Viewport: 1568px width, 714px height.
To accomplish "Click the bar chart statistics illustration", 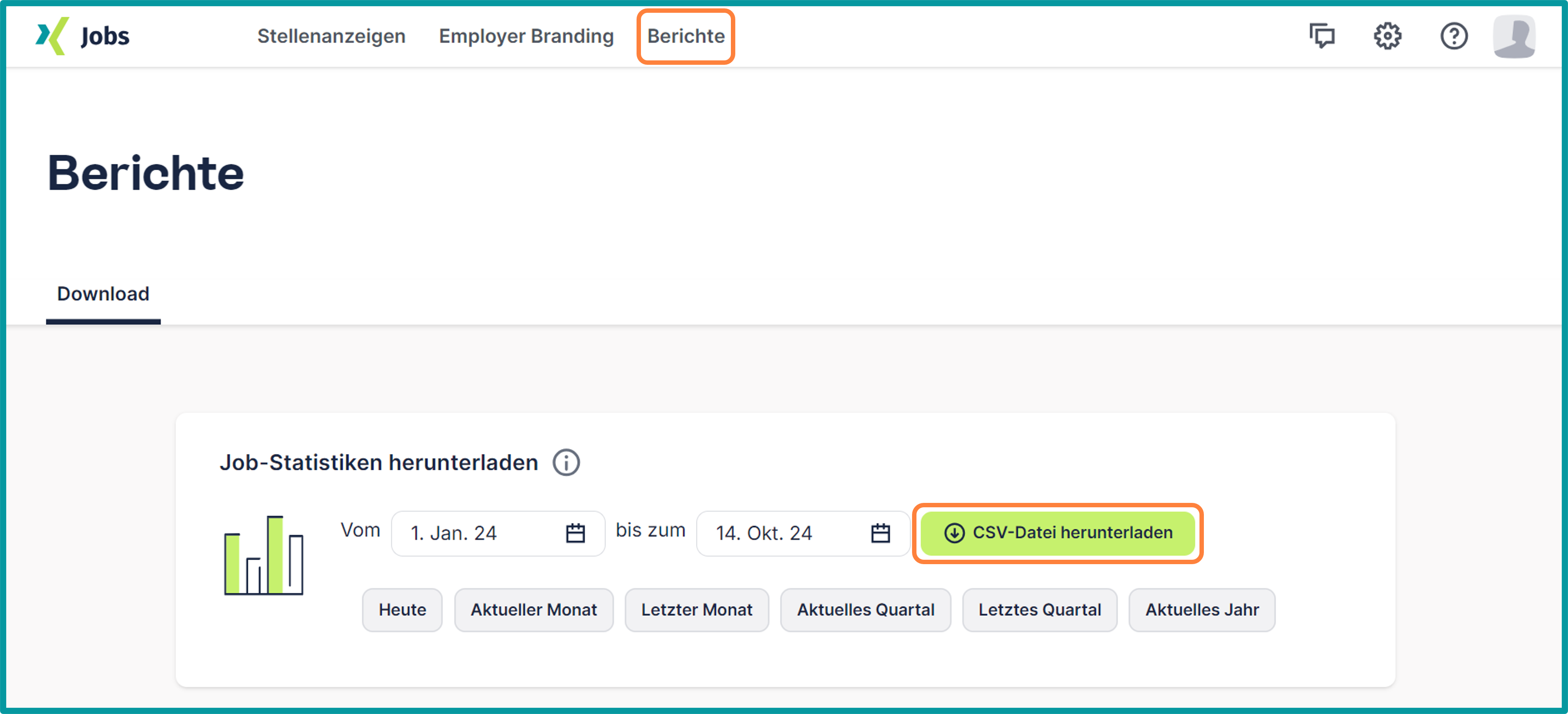I will (264, 555).
